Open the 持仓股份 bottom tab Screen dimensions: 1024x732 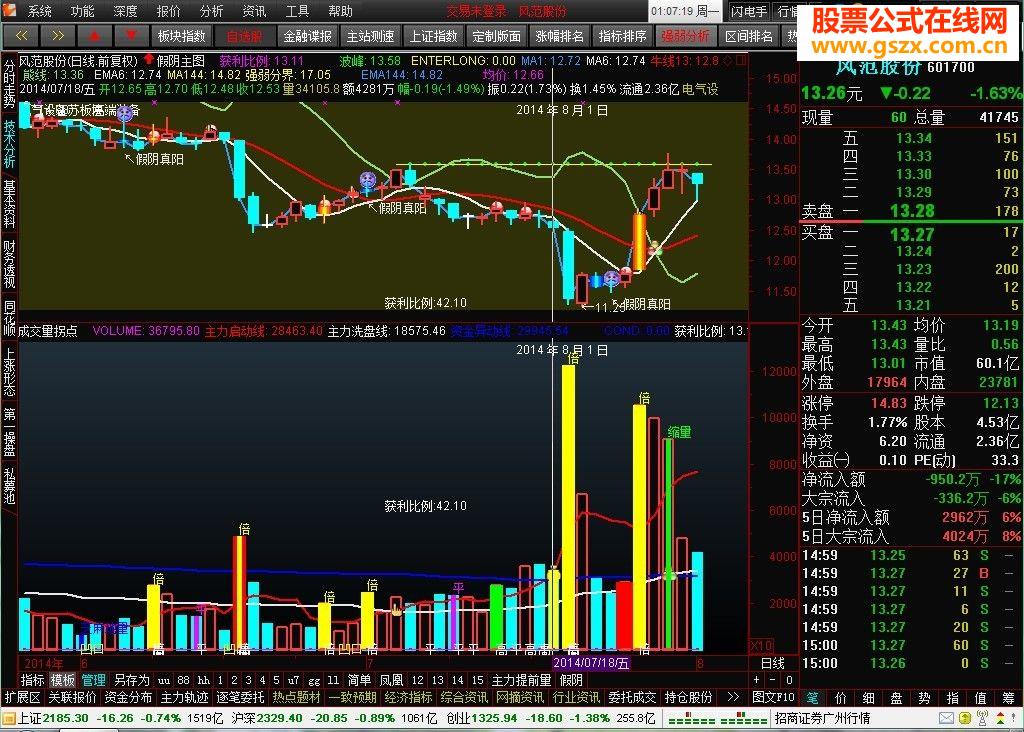coord(688,697)
